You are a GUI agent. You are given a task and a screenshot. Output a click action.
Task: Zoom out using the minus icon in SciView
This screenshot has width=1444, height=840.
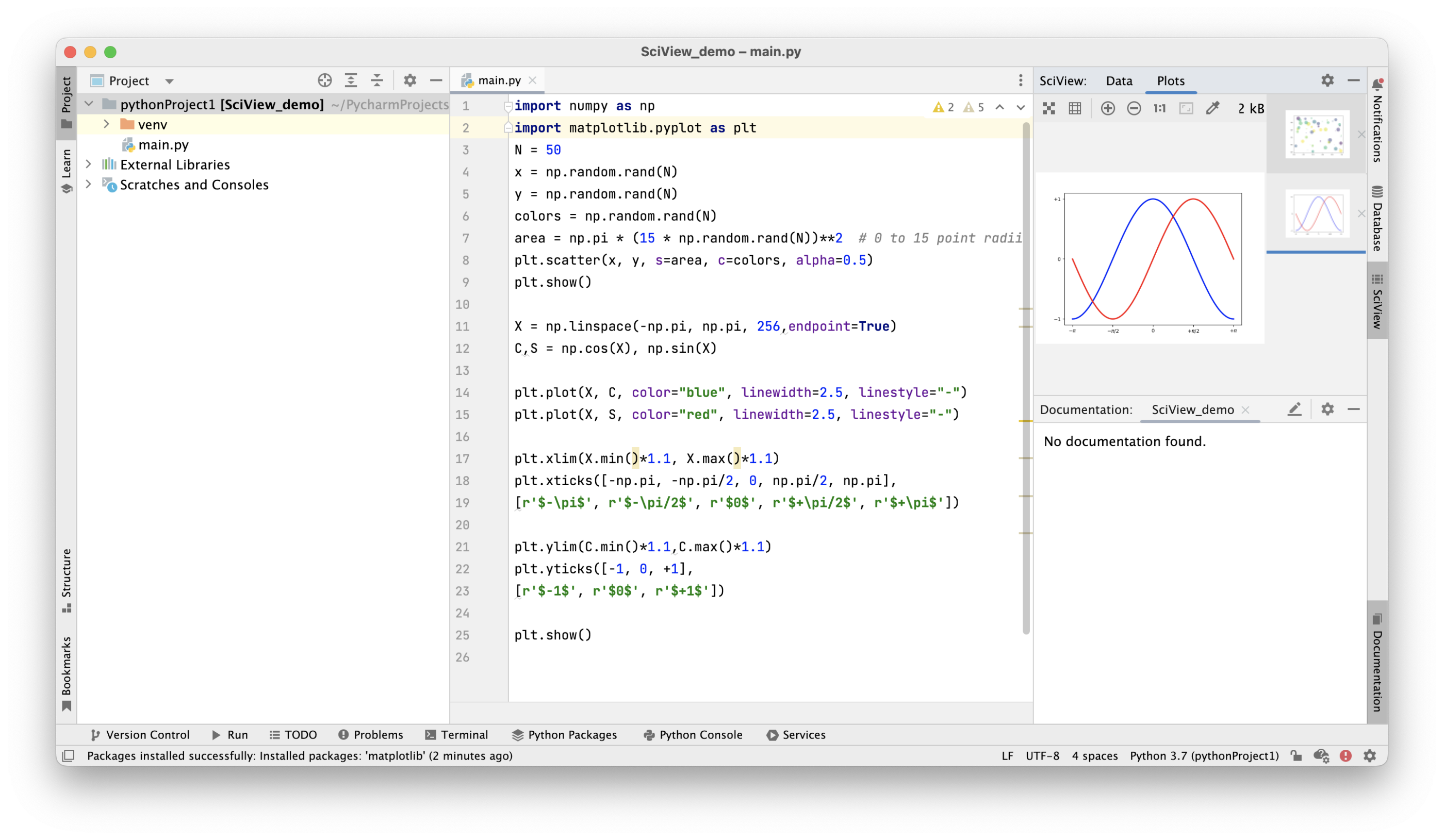click(x=1134, y=108)
